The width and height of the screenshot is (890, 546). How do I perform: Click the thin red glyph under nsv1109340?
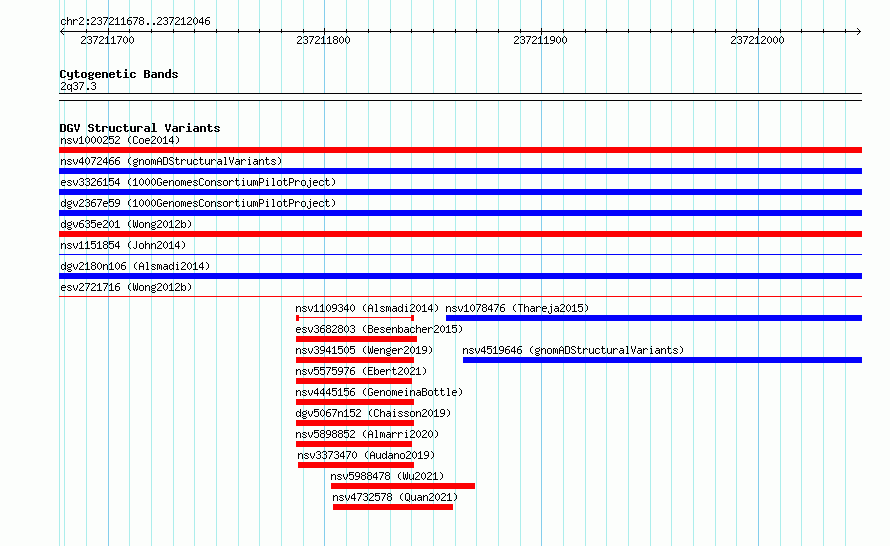tap(355, 318)
